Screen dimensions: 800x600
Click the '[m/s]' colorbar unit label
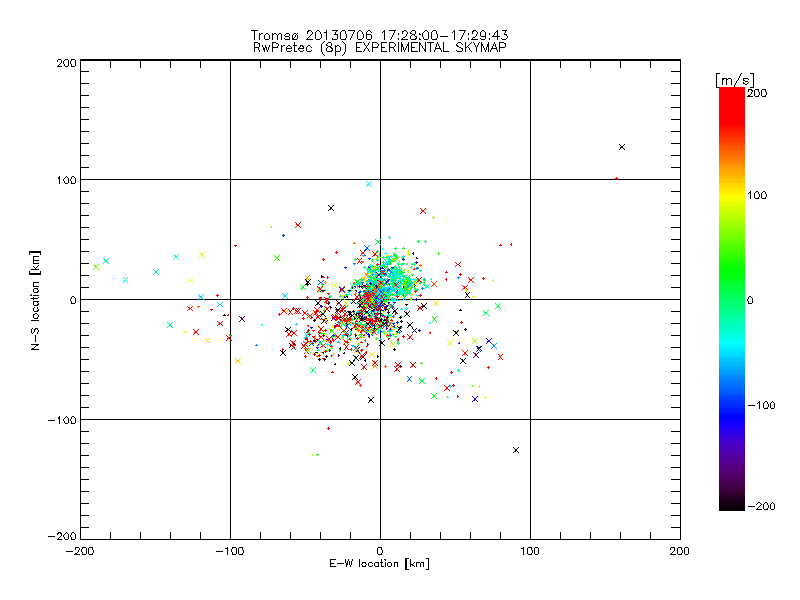pos(735,80)
